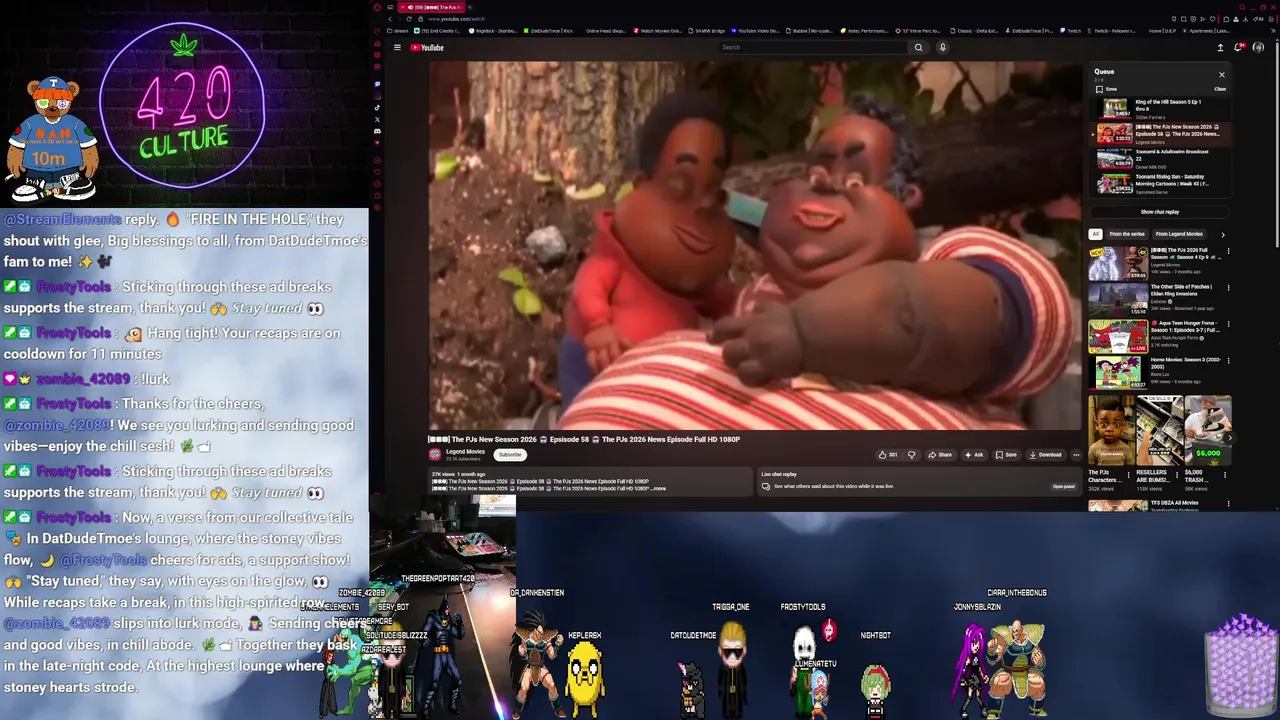The height and width of the screenshot is (720, 1280).
Task: Open The PJs Characters short
Action: point(1111,440)
